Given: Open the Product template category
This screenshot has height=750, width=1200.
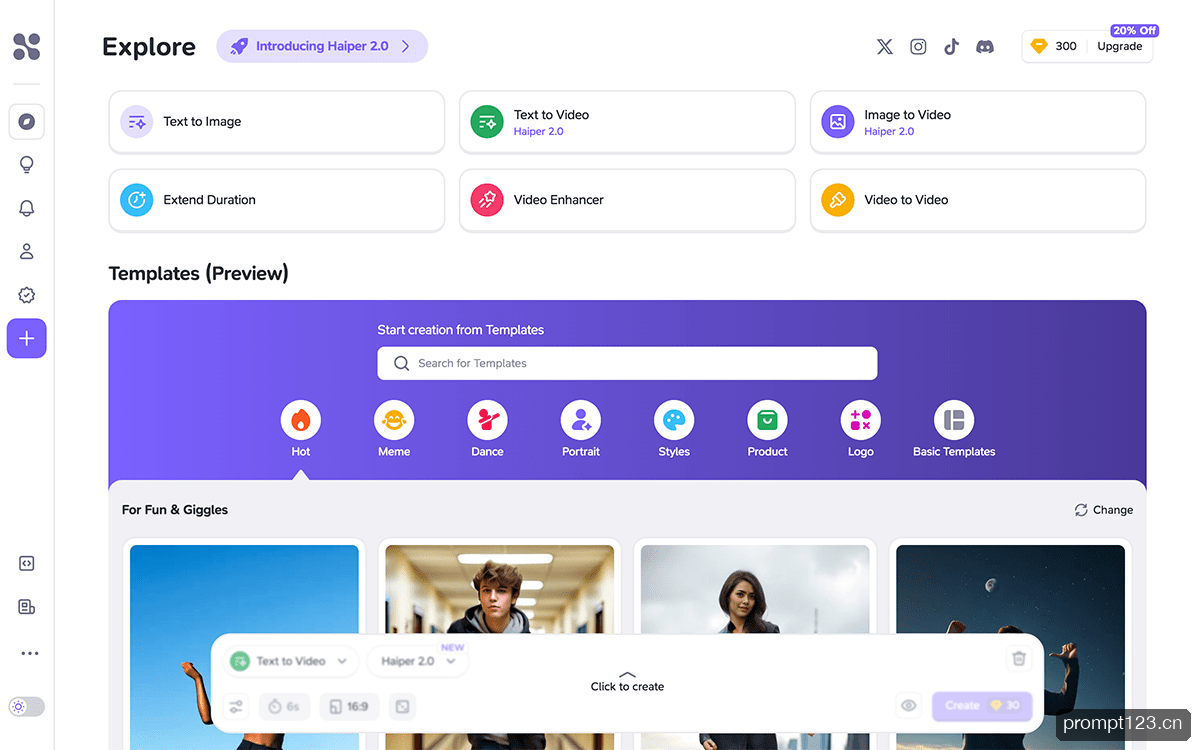Looking at the screenshot, I should pos(767,430).
